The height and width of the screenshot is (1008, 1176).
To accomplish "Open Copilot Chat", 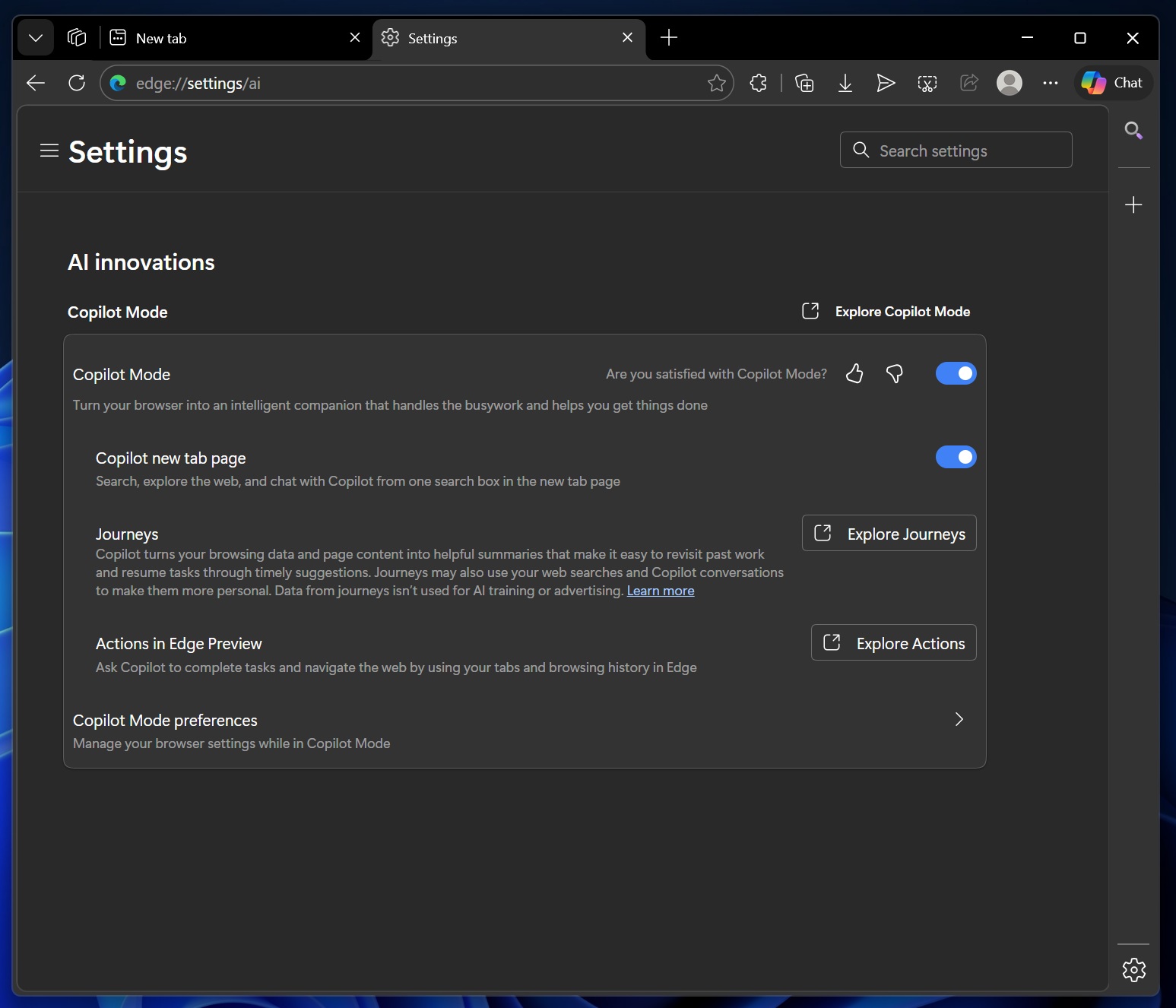I will [x=1112, y=83].
